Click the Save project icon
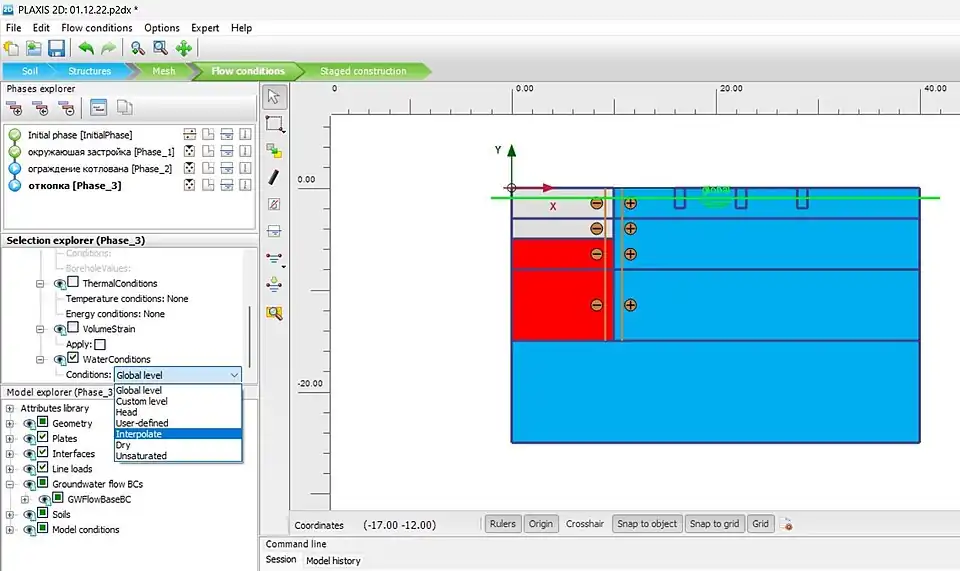Screen dimensions: 960x571 click(57, 48)
